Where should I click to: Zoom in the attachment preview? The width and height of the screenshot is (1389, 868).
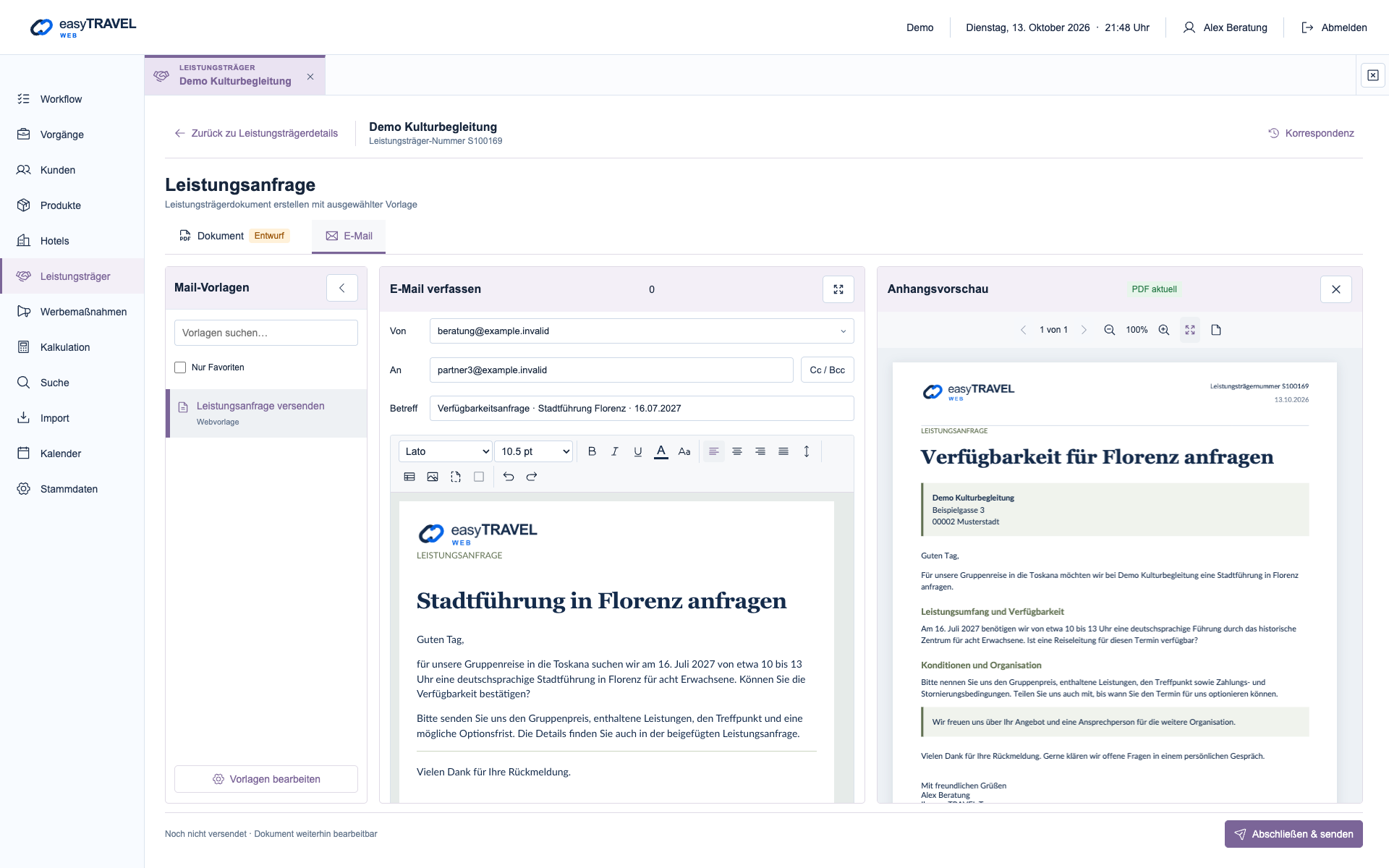[x=1164, y=330]
